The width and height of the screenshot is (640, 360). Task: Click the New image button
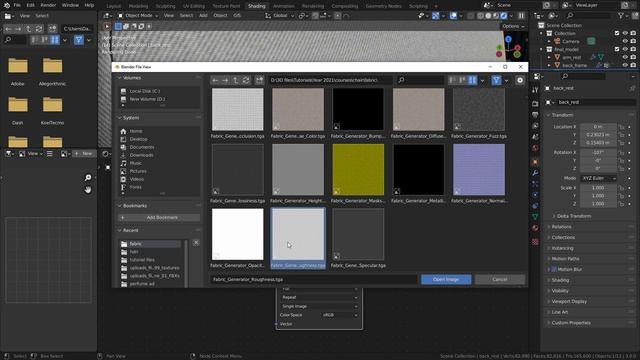(x=83, y=153)
